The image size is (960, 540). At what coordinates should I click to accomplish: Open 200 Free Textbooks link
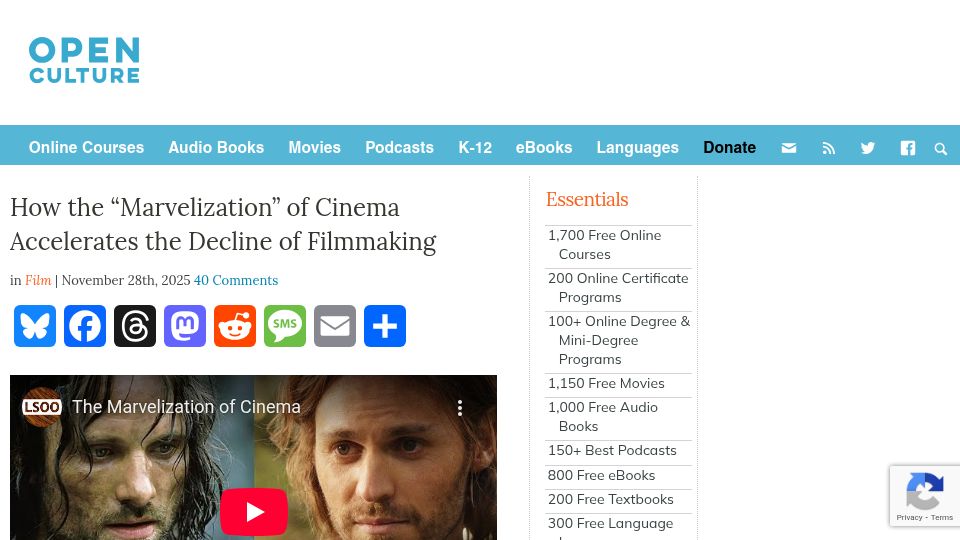[x=610, y=500]
